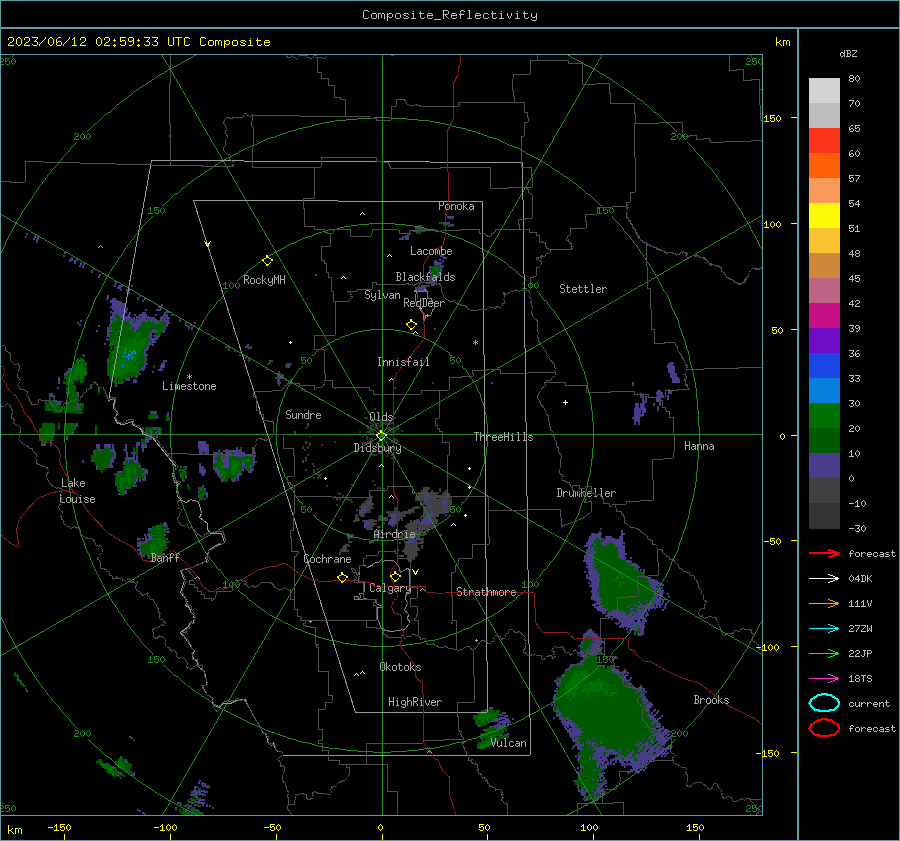Click the Sundre label
Image resolution: width=900 pixels, height=841 pixels.
(x=303, y=414)
